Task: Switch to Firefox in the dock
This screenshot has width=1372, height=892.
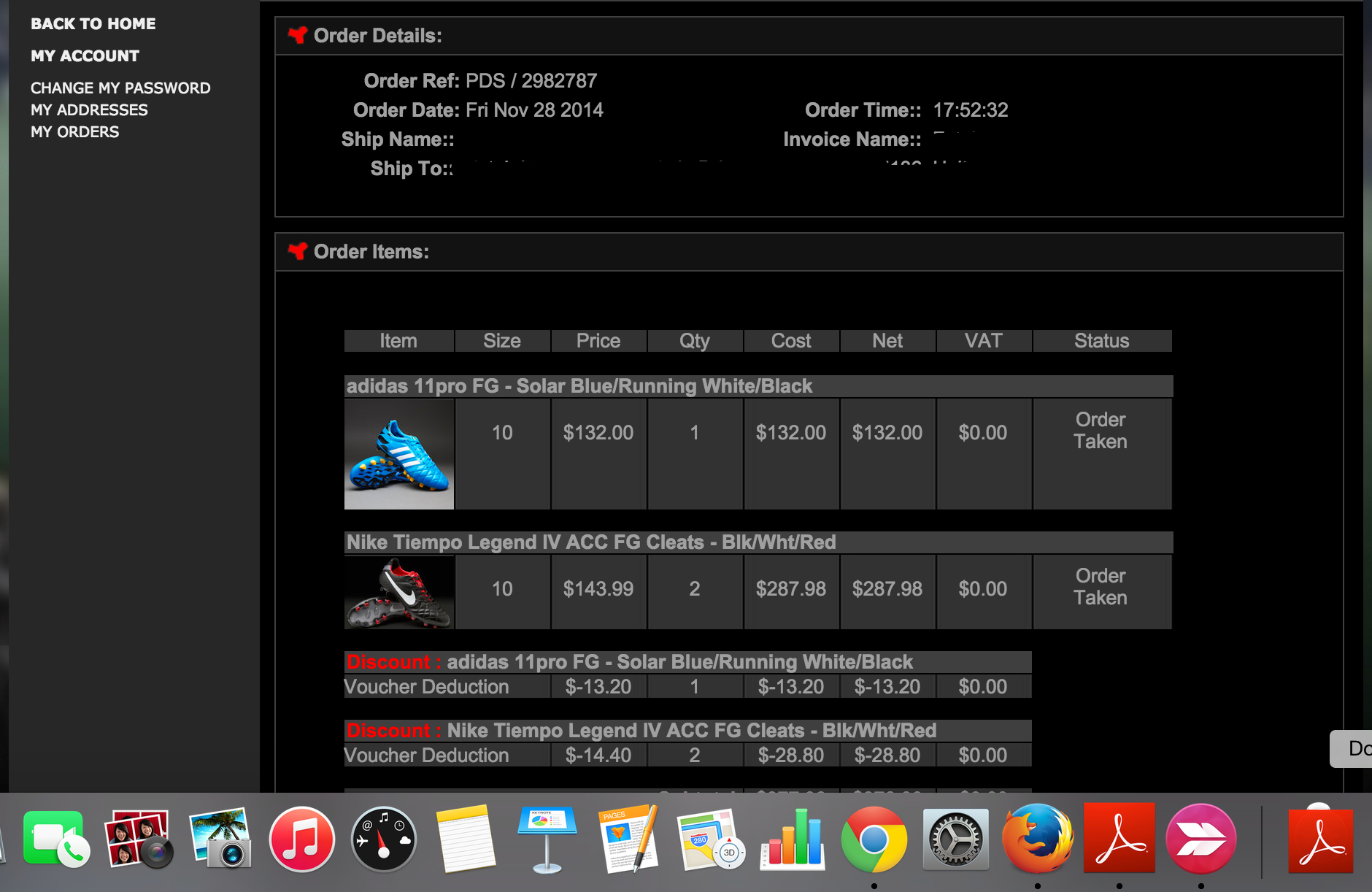Action: 1038,839
